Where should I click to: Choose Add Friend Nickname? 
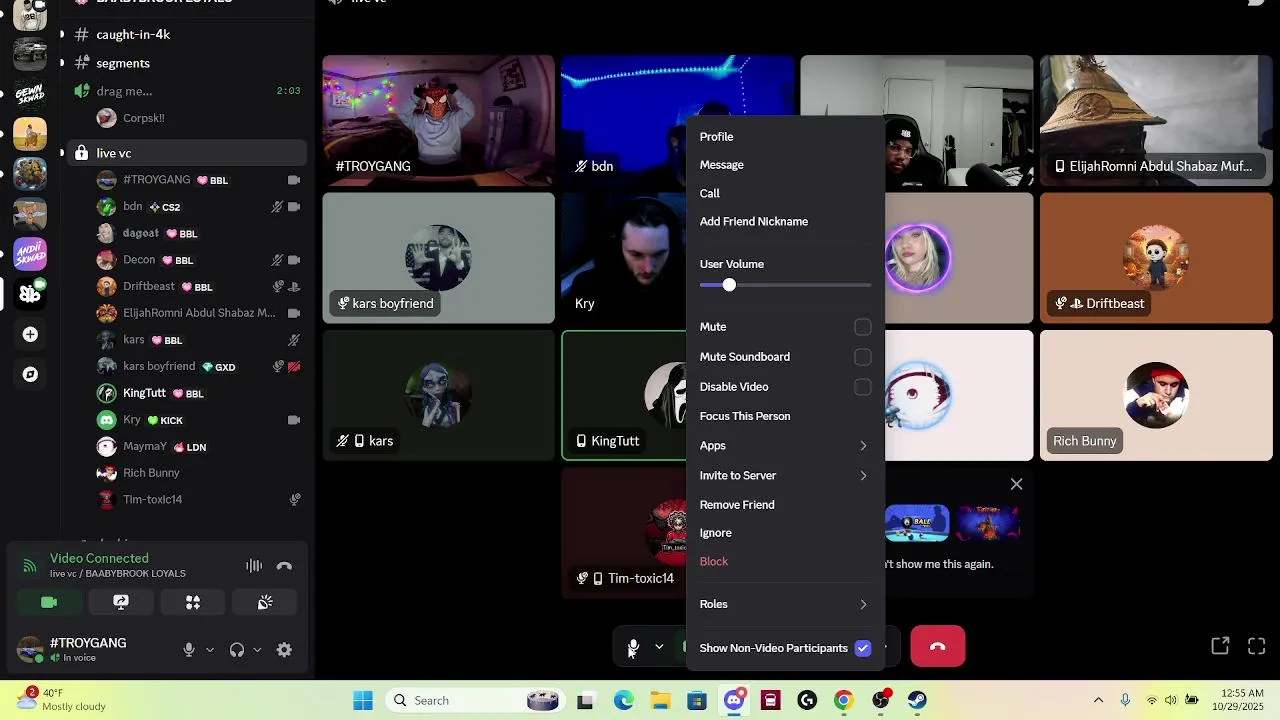click(x=785, y=222)
